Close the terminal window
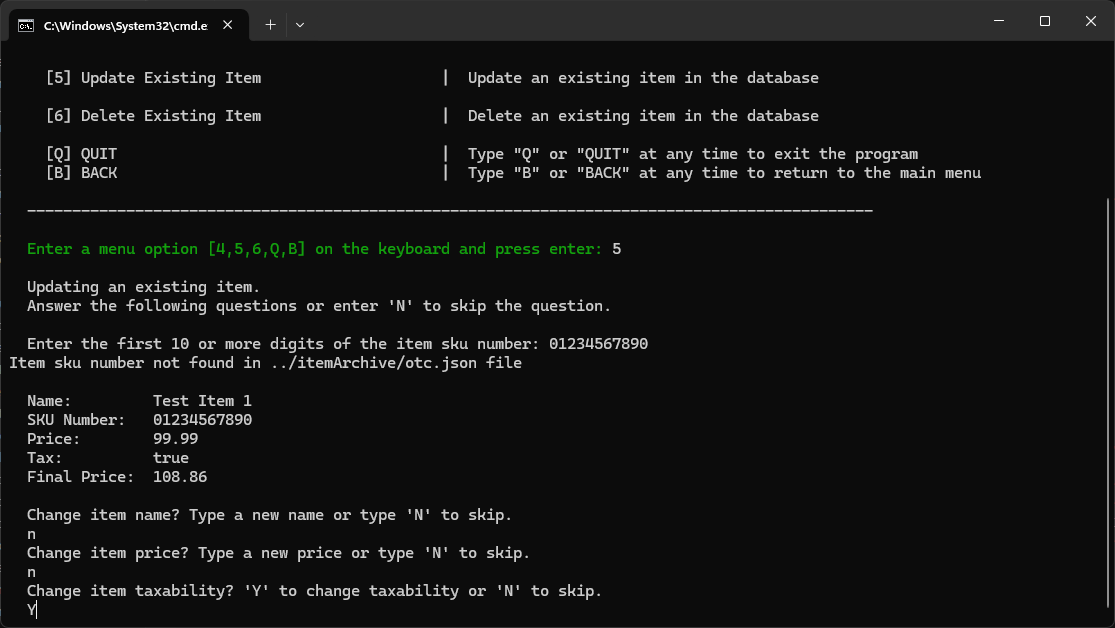Image resolution: width=1115 pixels, height=628 pixels. pos(1091,21)
